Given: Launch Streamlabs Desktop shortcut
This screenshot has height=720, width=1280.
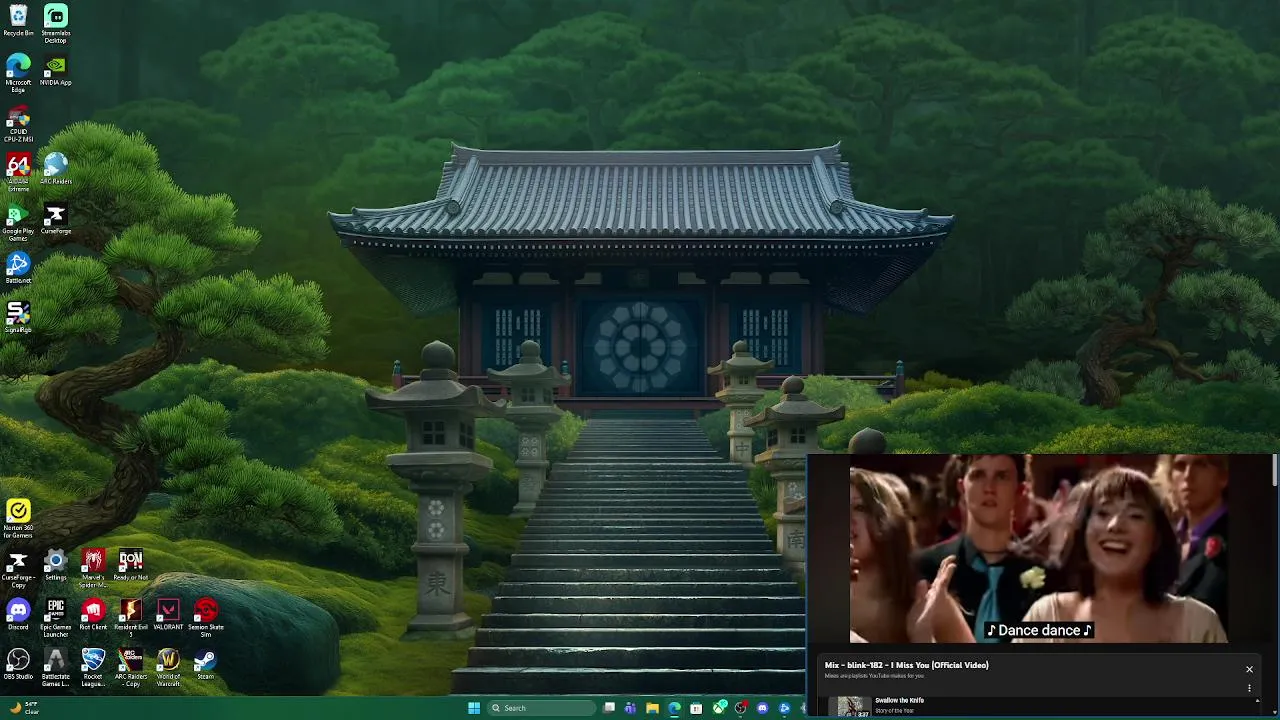Looking at the screenshot, I should tap(56, 24).
